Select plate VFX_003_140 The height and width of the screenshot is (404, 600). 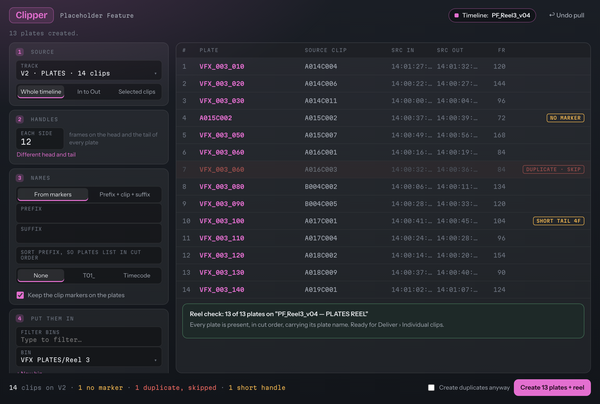[222, 290]
